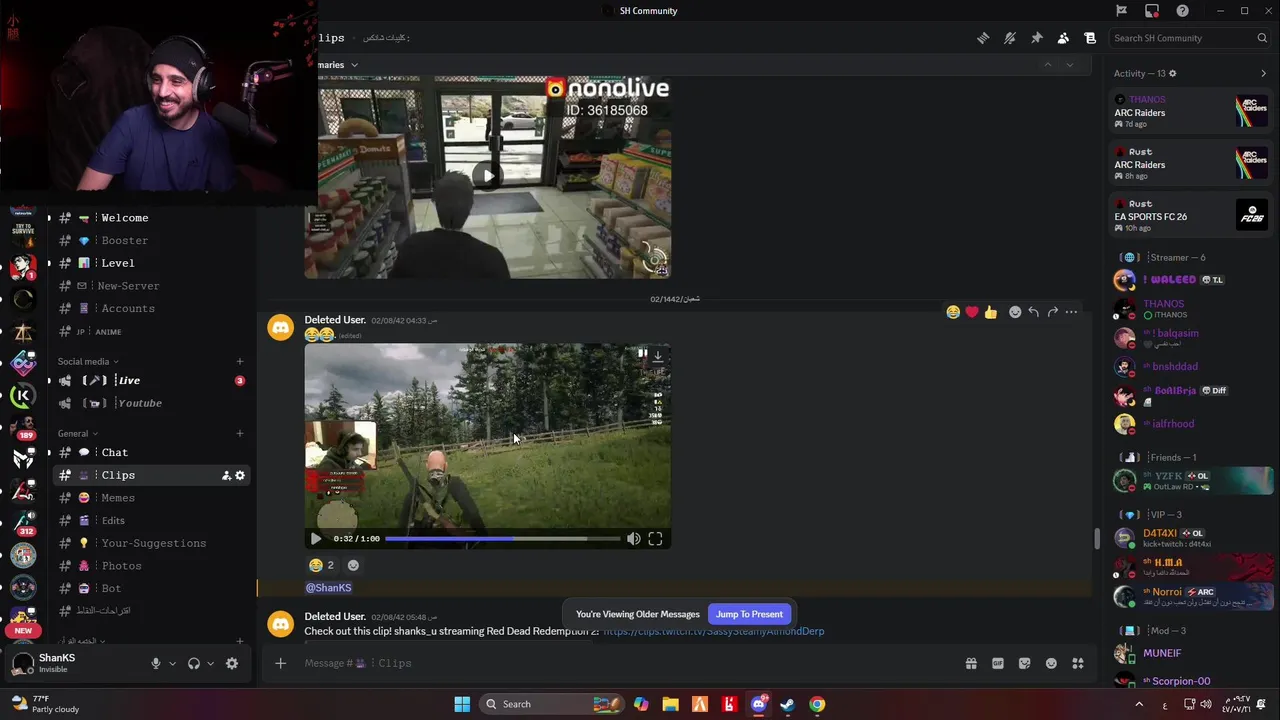Toggle the existing laughing reaction with count 2

click(321, 565)
